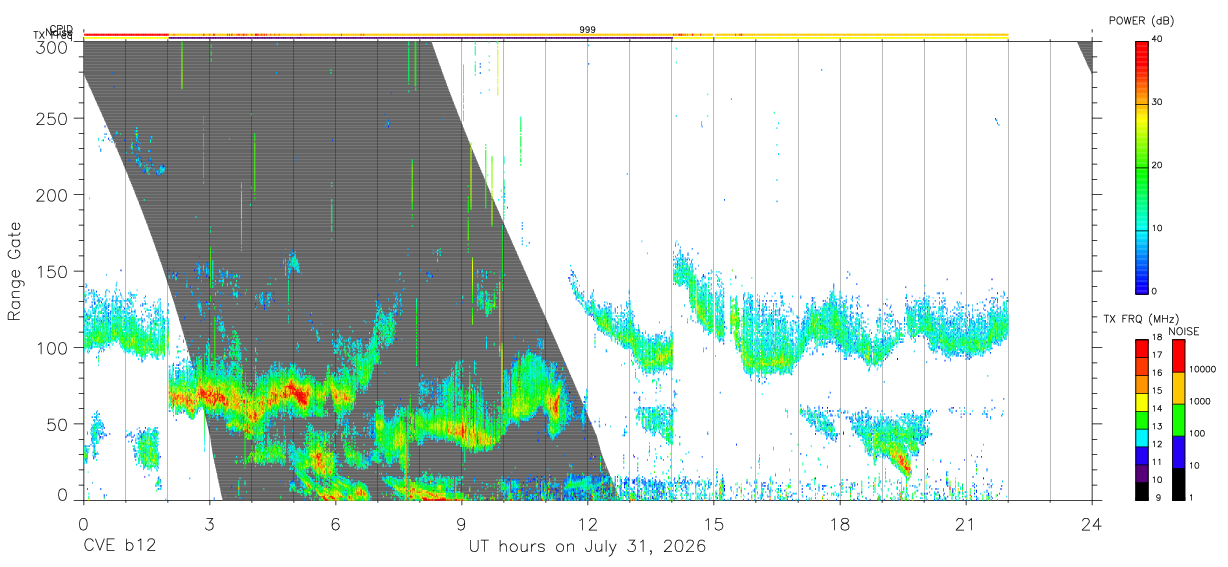This screenshot has height=567, width=1228.
Task: Click the green 13–14 MHz TX FRQ swatch
Action: [1141, 420]
